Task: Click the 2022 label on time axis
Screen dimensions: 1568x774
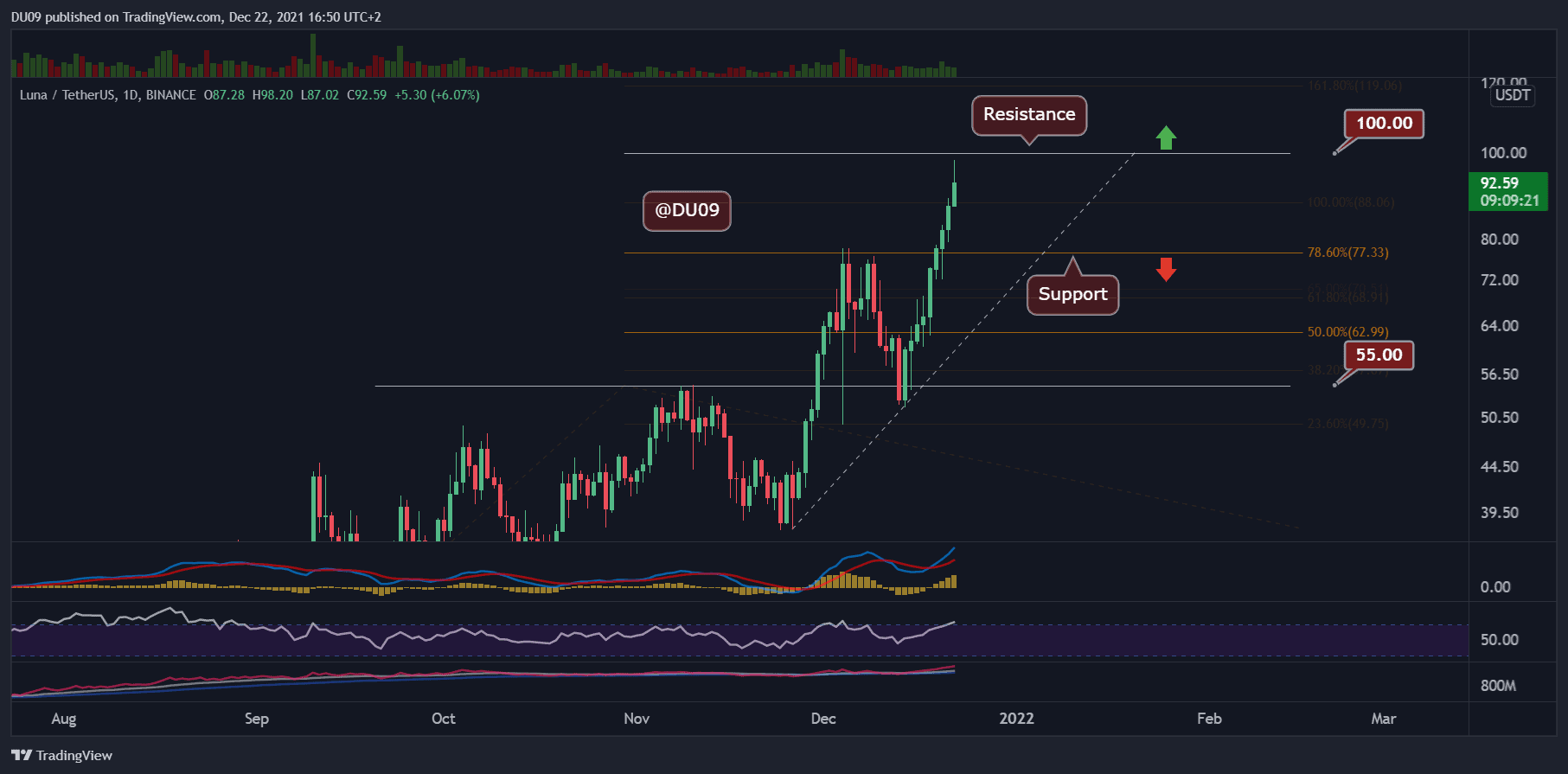Action: point(1016,719)
